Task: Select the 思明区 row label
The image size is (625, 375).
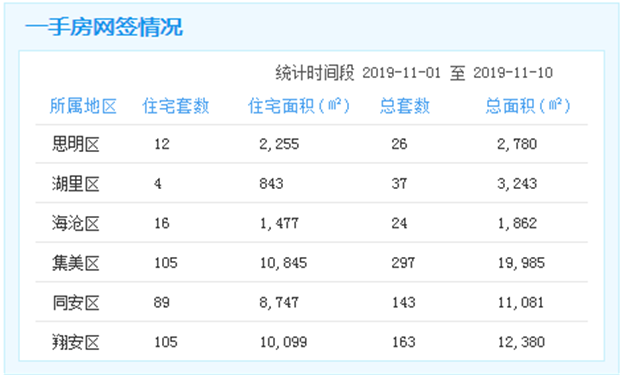Action: point(75,144)
